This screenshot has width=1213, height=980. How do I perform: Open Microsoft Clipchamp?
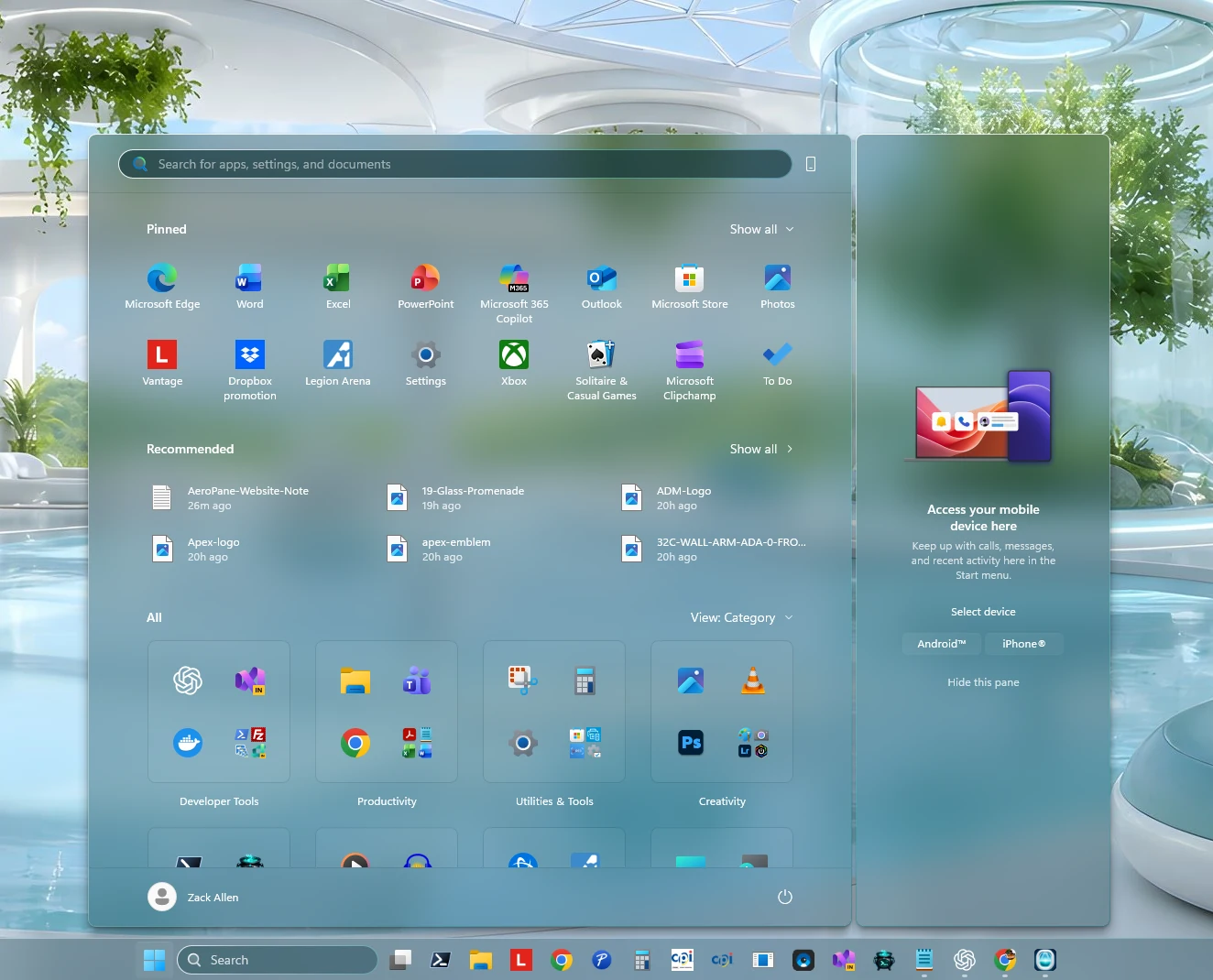[x=689, y=370]
